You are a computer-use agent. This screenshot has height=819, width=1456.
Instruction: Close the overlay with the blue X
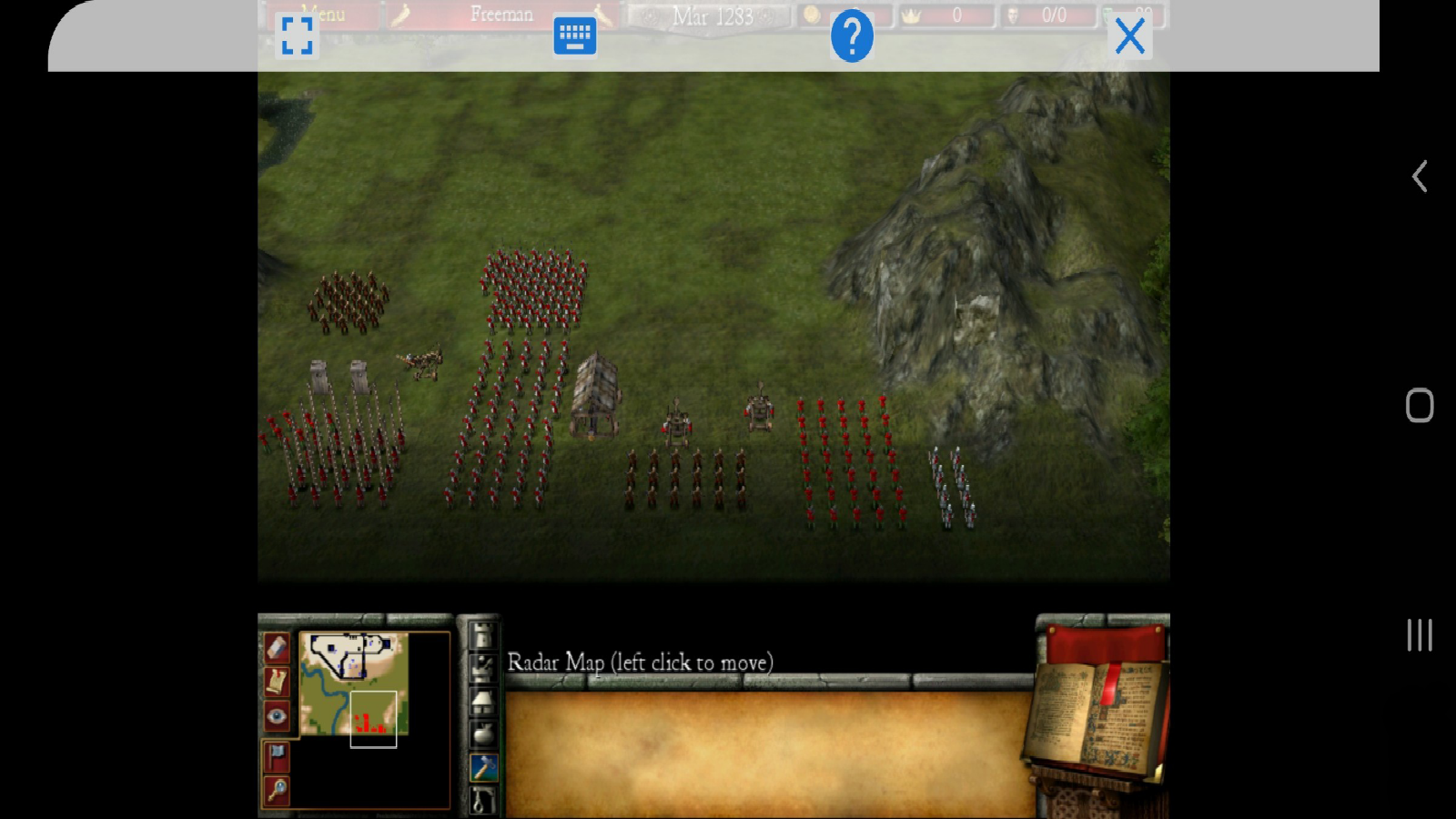1130,36
